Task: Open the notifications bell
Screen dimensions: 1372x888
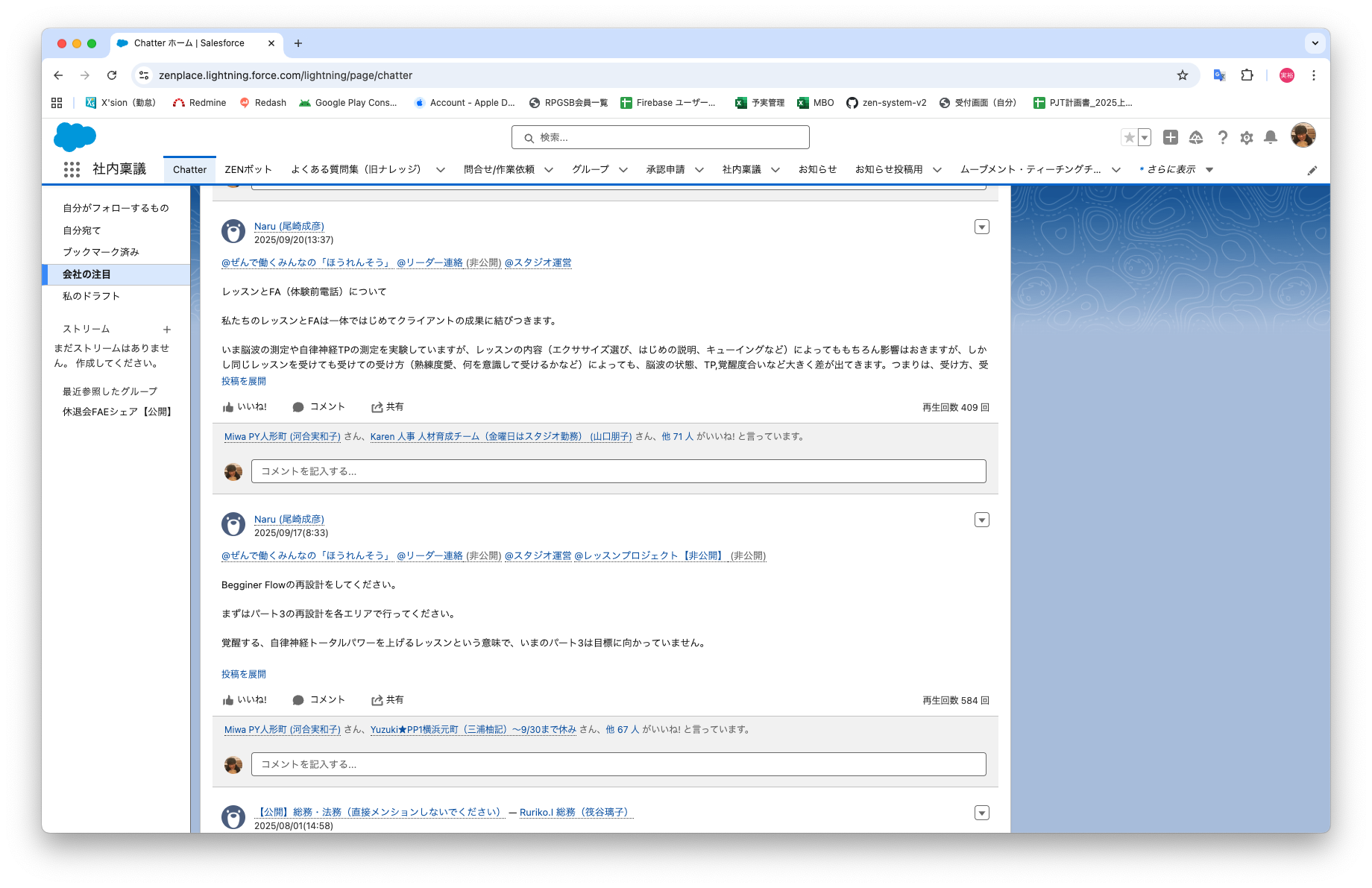Action: click(x=1271, y=137)
